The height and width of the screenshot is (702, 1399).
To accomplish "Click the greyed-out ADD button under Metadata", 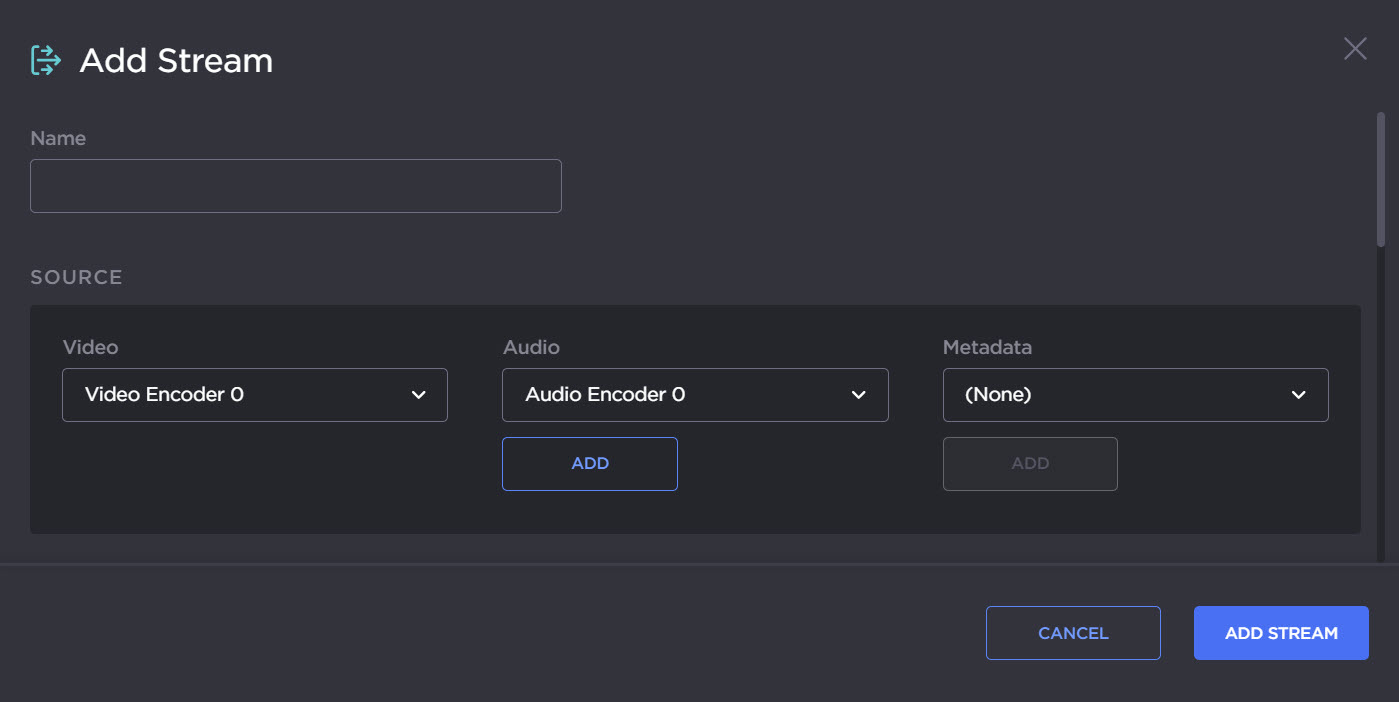I will click(x=1030, y=464).
